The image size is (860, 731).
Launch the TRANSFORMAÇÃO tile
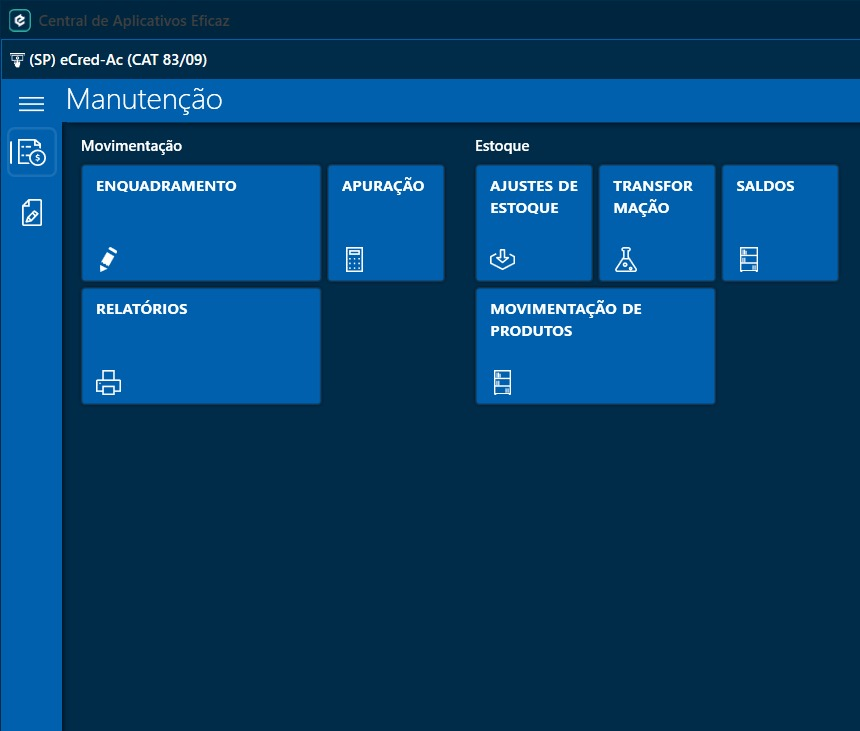point(657,222)
